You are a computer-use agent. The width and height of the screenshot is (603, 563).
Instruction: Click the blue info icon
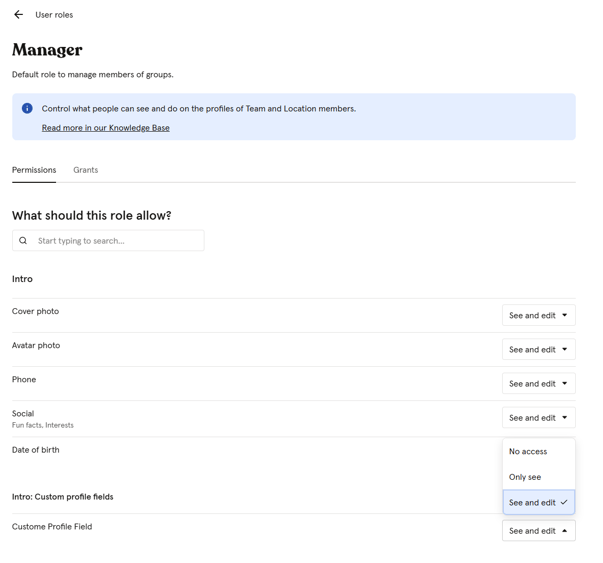tap(27, 108)
